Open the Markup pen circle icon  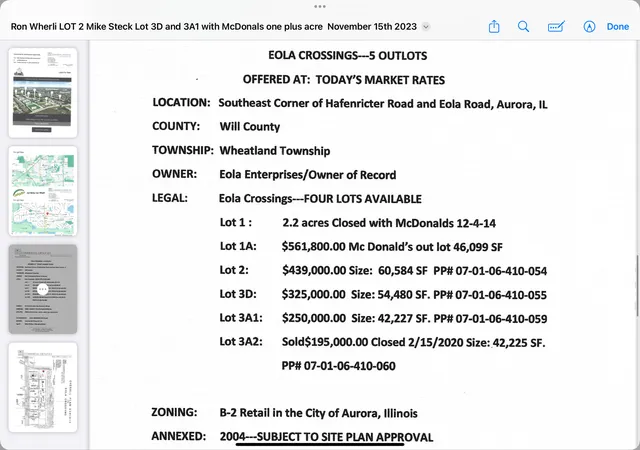pos(589,27)
